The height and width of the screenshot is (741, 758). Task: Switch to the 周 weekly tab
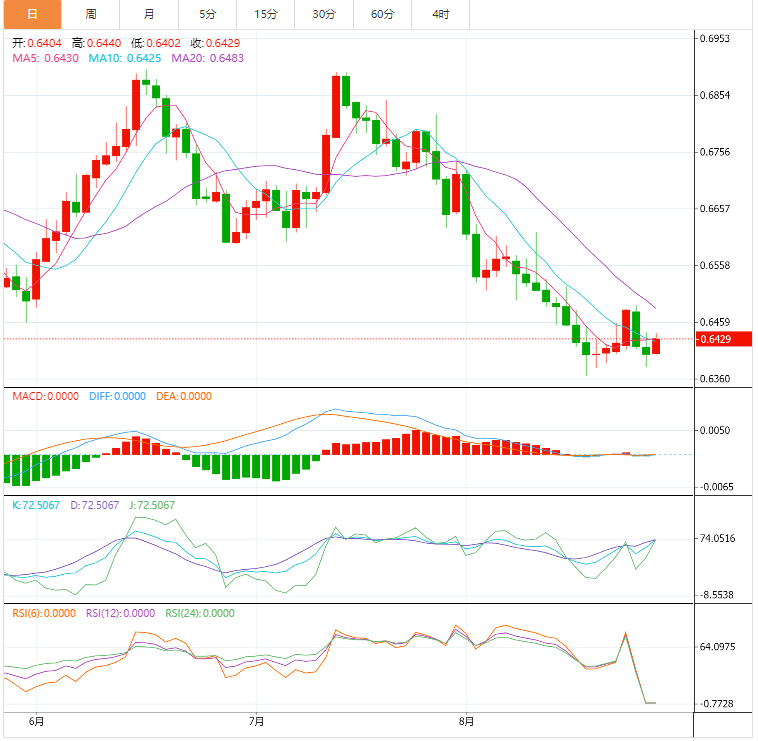point(91,14)
